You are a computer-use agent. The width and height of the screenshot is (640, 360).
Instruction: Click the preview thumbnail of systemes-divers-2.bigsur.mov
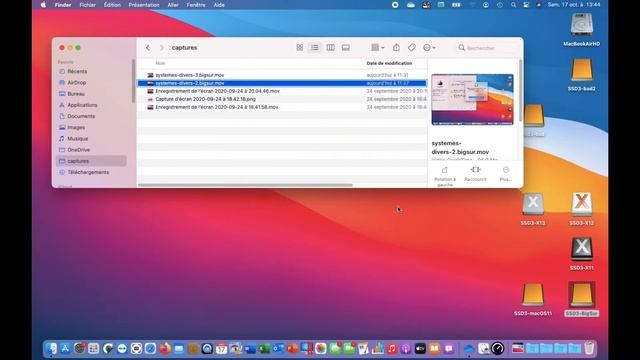pyautogui.click(x=472, y=100)
